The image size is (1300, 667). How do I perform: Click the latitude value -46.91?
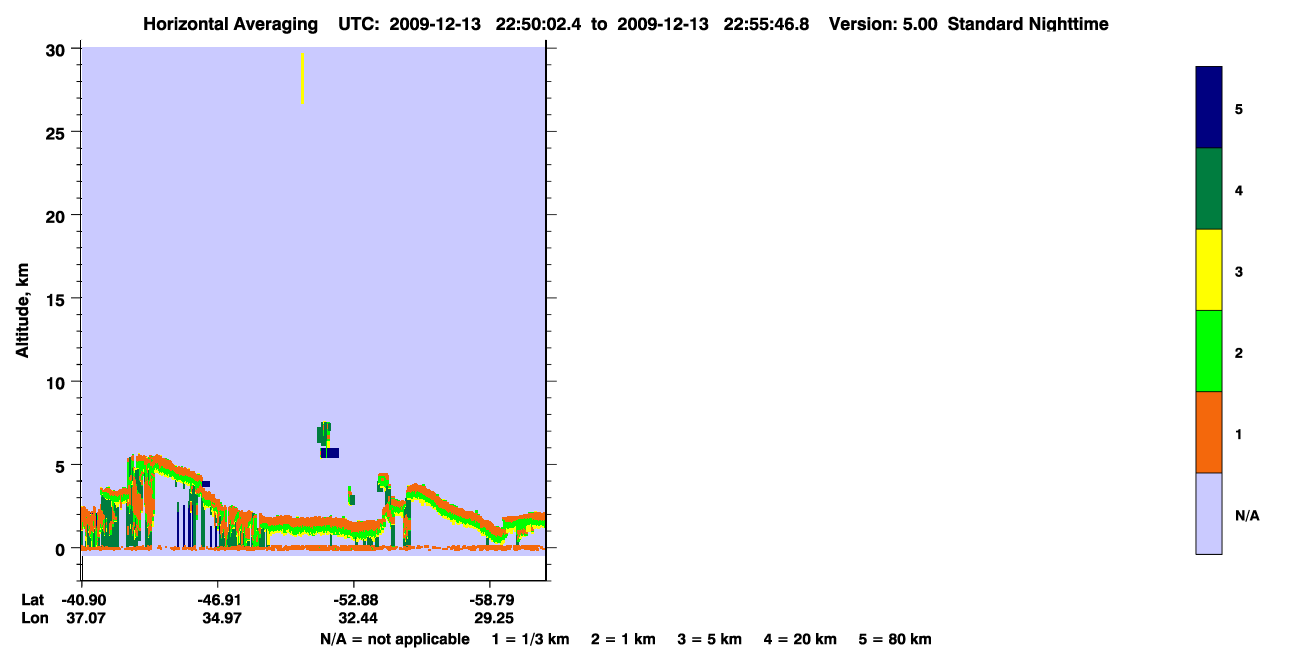218,600
